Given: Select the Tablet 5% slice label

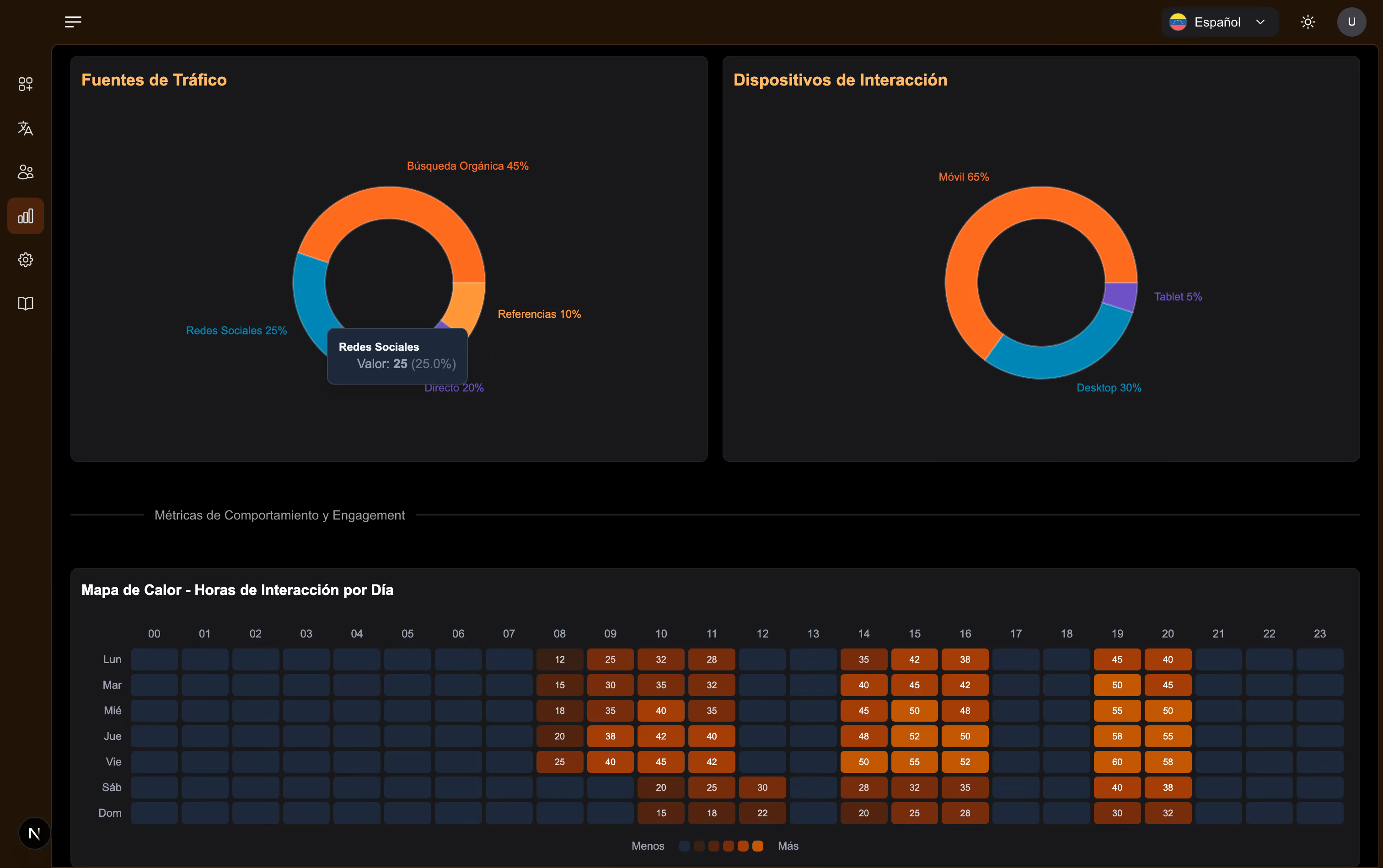Looking at the screenshot, I should tap(1178, 297).
